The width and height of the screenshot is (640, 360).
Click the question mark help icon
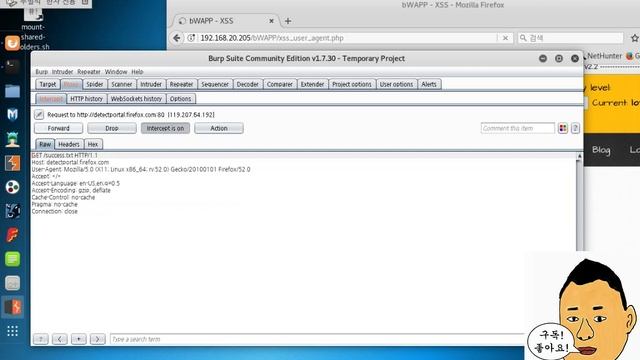coord(575,128)
